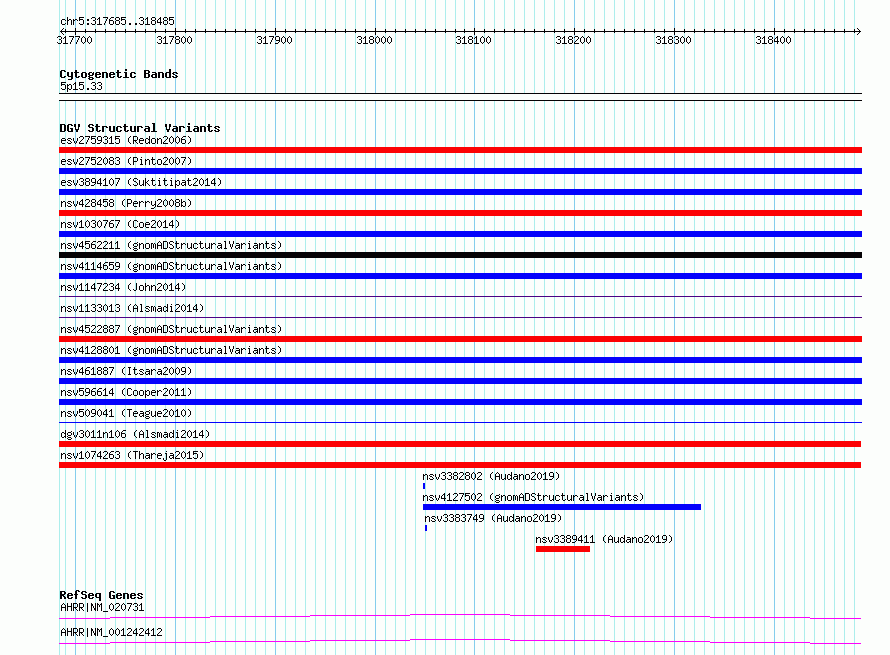Click the 318000 position on ruler
Screen dimensions: 890x655
tap(374, 40)
